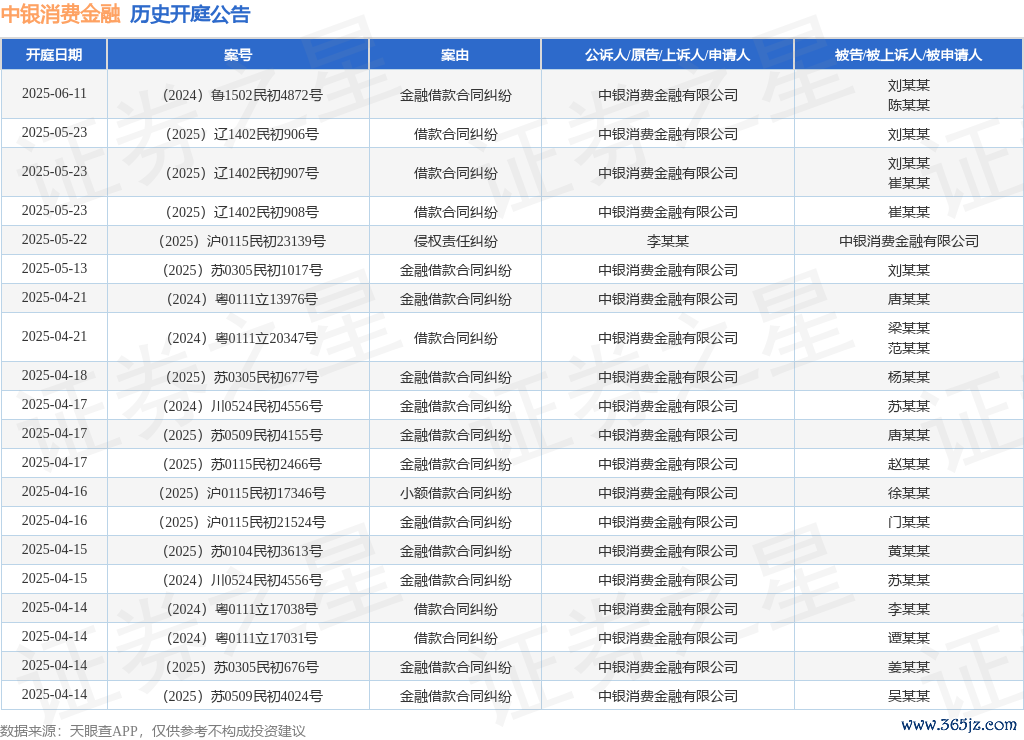The image size is (1024, 740).
Task: Select the 开庭日期 column header
Action: (54, 55)
